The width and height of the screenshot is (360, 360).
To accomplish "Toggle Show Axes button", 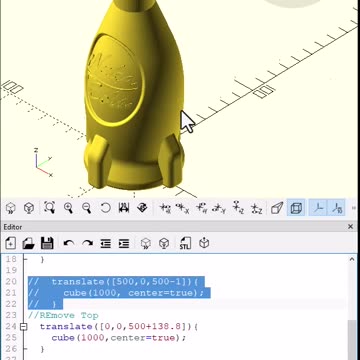I will [x=318, y=208].
